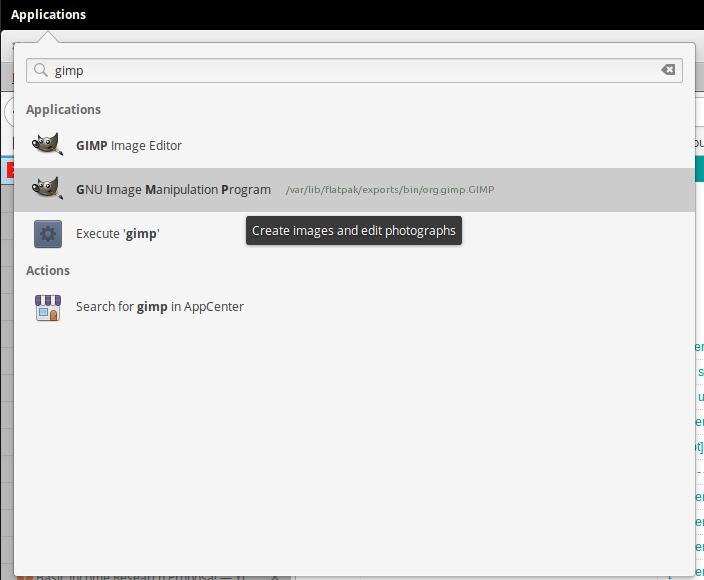Click the AppCenter storefront icon
The height and width of the screenshot is (580, 704).
pyautogui.click(x=48, y=308)
